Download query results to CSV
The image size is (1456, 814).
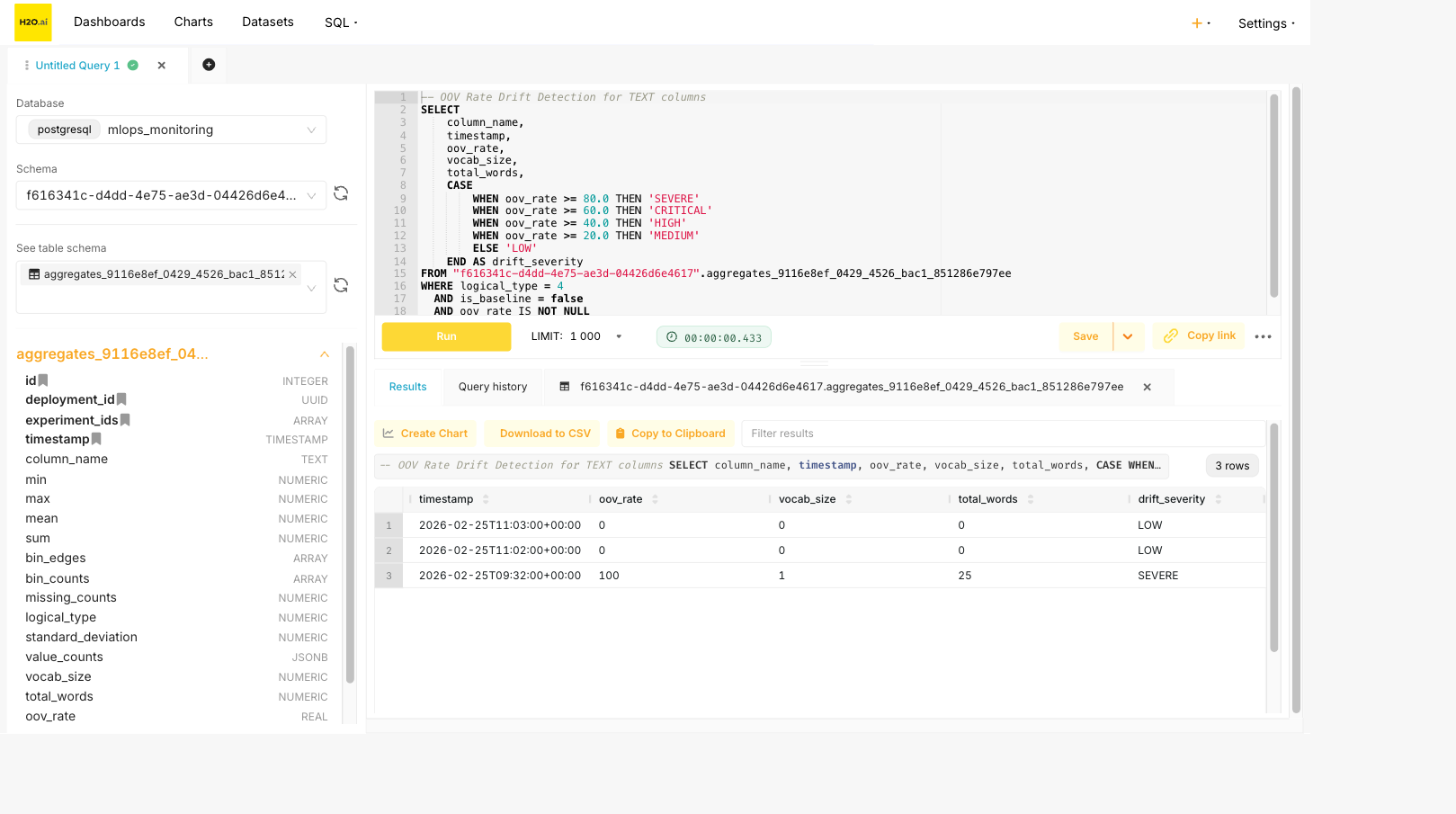tap(541, 433)
